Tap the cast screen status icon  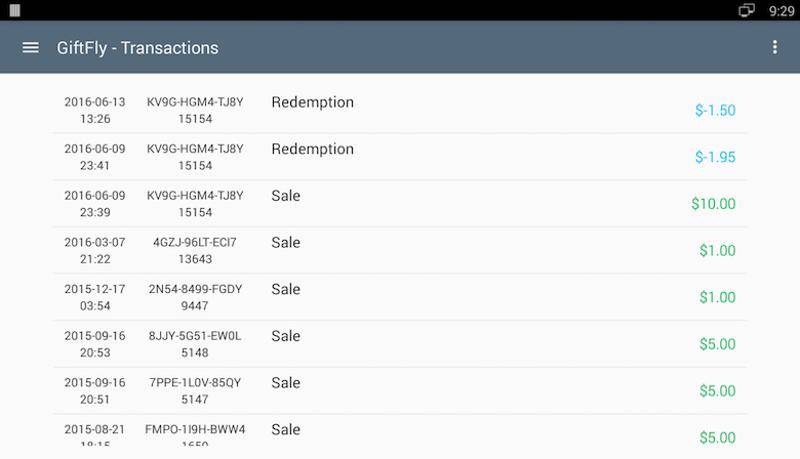coord(746,10)
